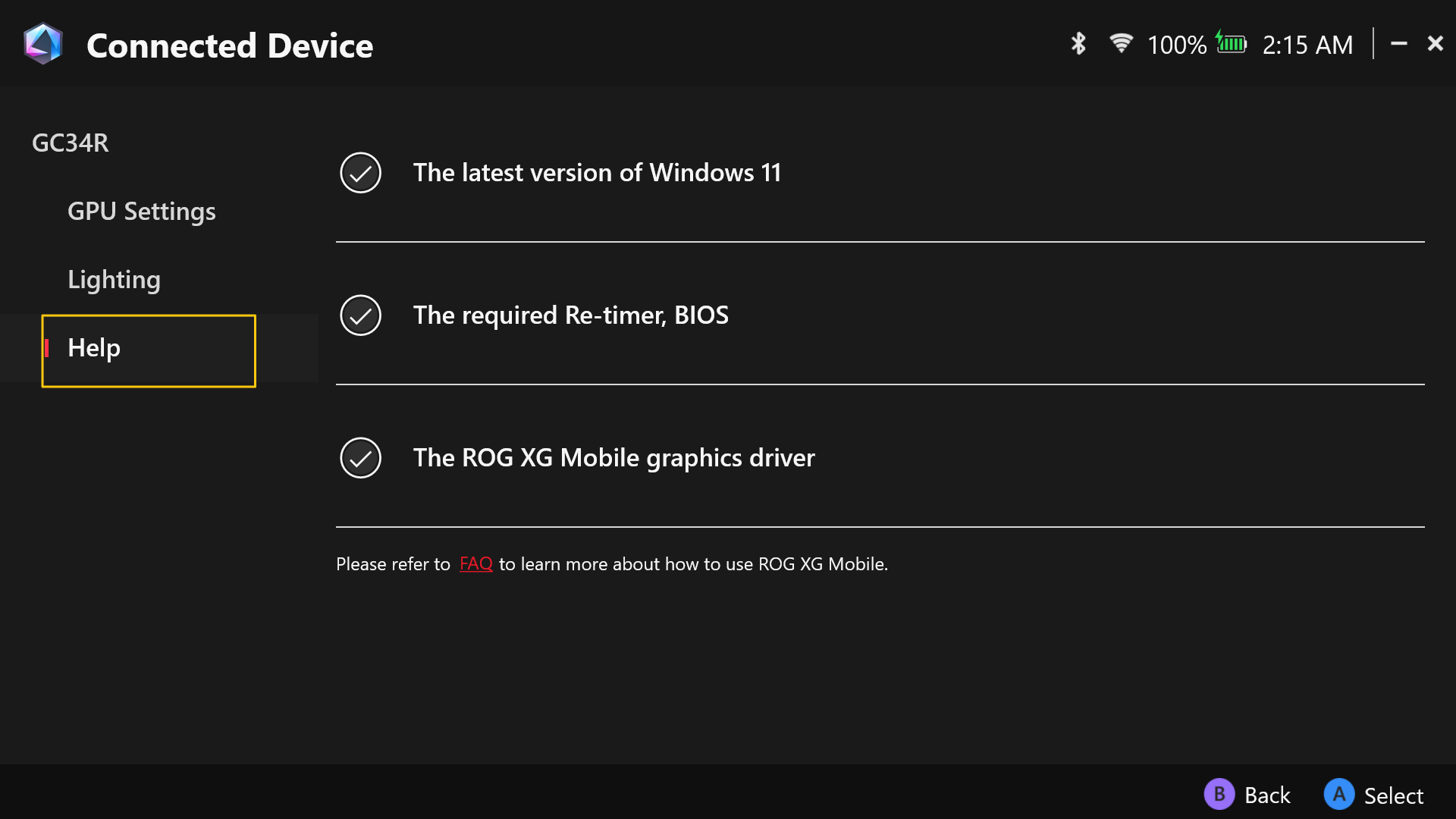Click the Windows 11 version checkmark

pyautogui.click(x=360, y=173)
